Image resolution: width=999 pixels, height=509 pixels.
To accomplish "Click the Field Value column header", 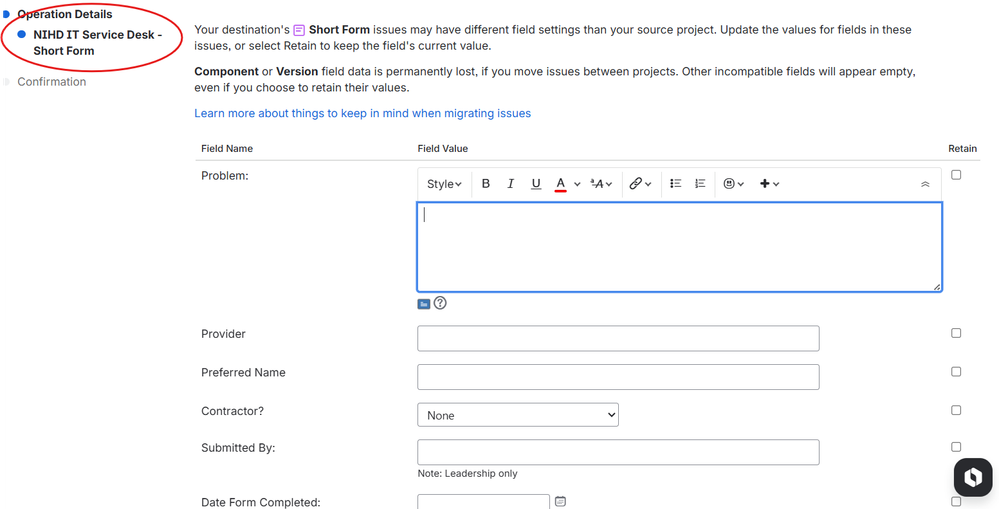I will pos(443,148).
